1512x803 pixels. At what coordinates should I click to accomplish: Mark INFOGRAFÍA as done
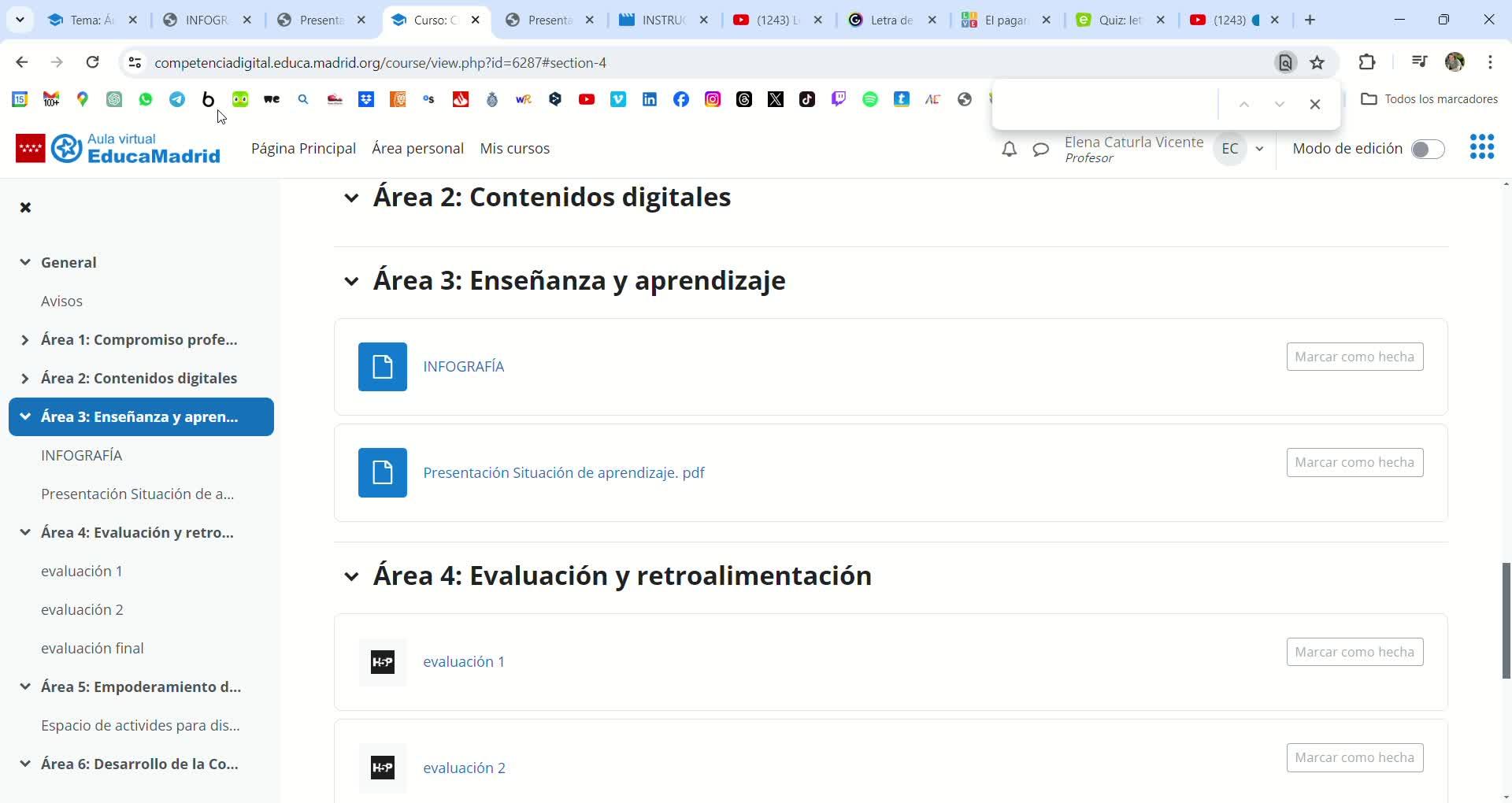click(x=1354, y=357)
